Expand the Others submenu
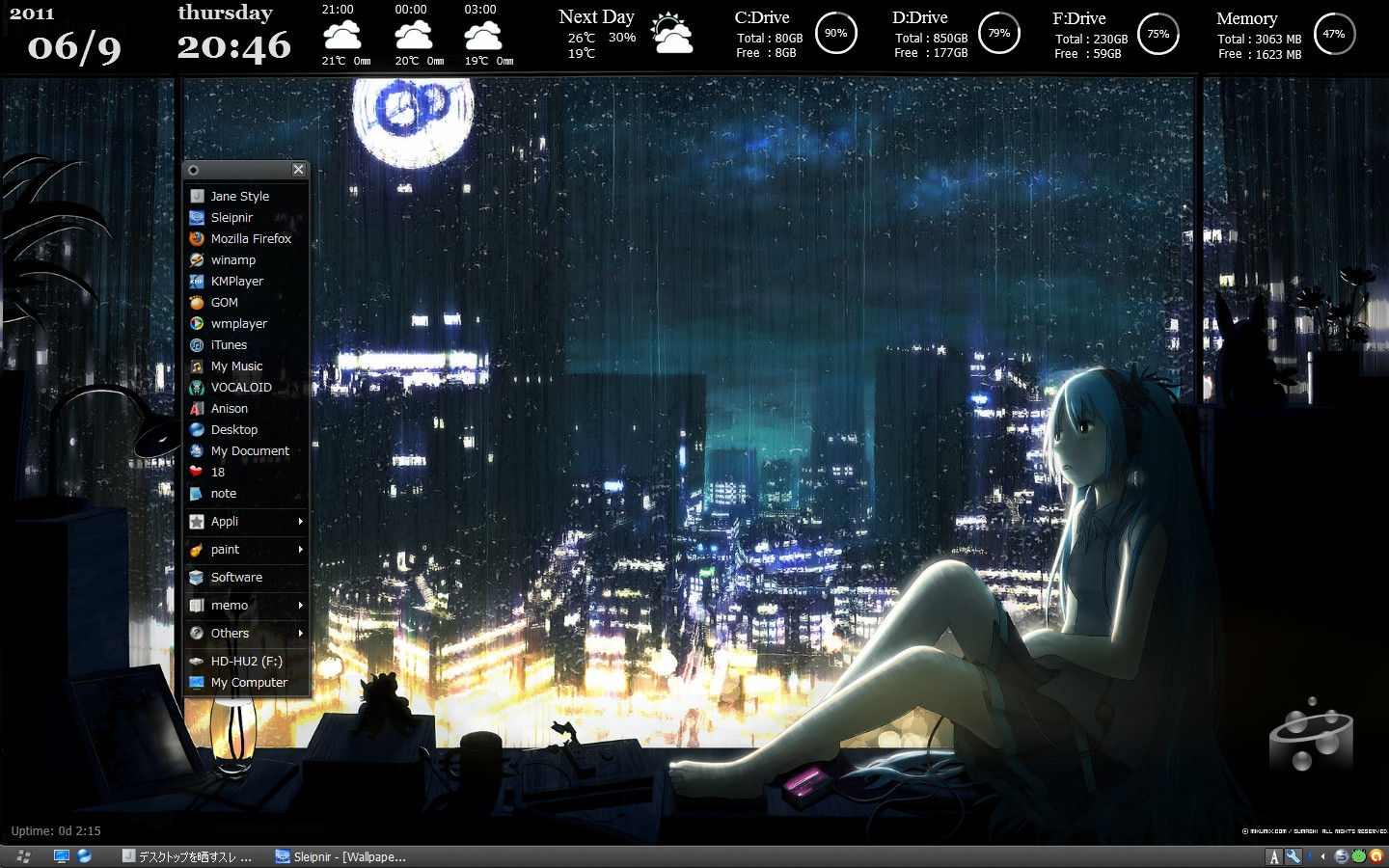 (x=246, y=633)
